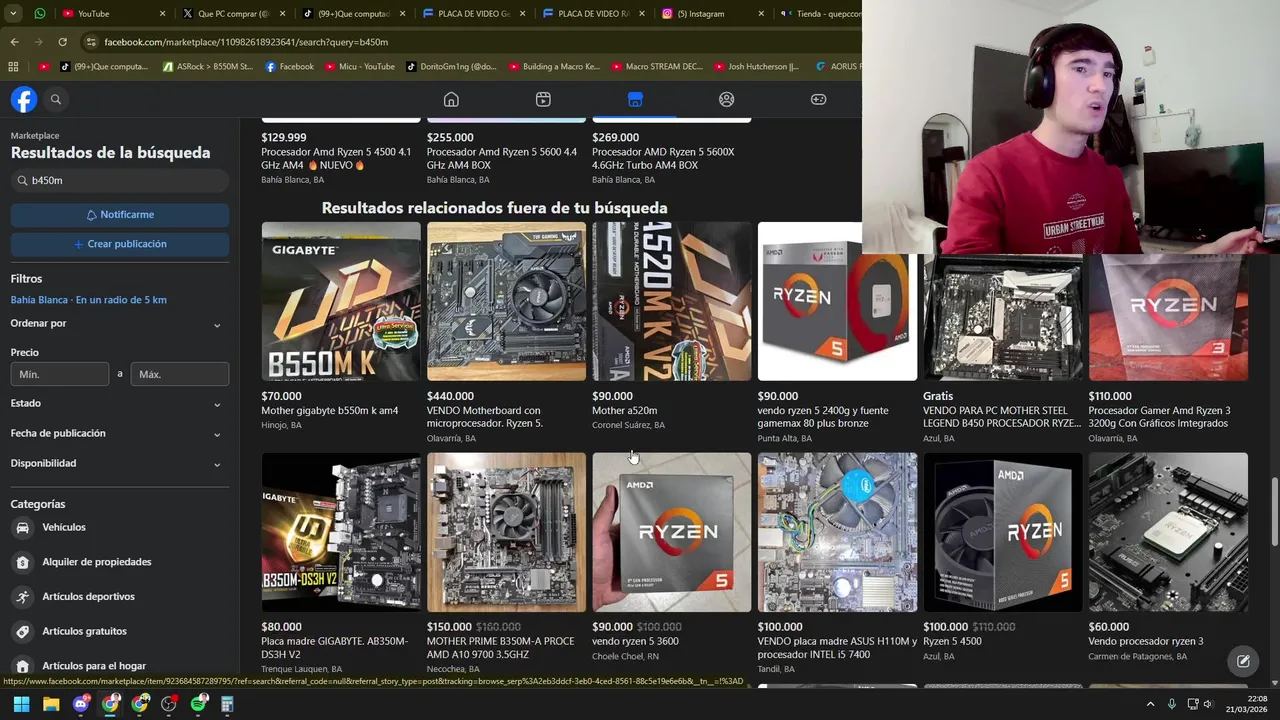Expand the Disponibilidad filter
1280x720 pixels.
(x=120, y=463)
